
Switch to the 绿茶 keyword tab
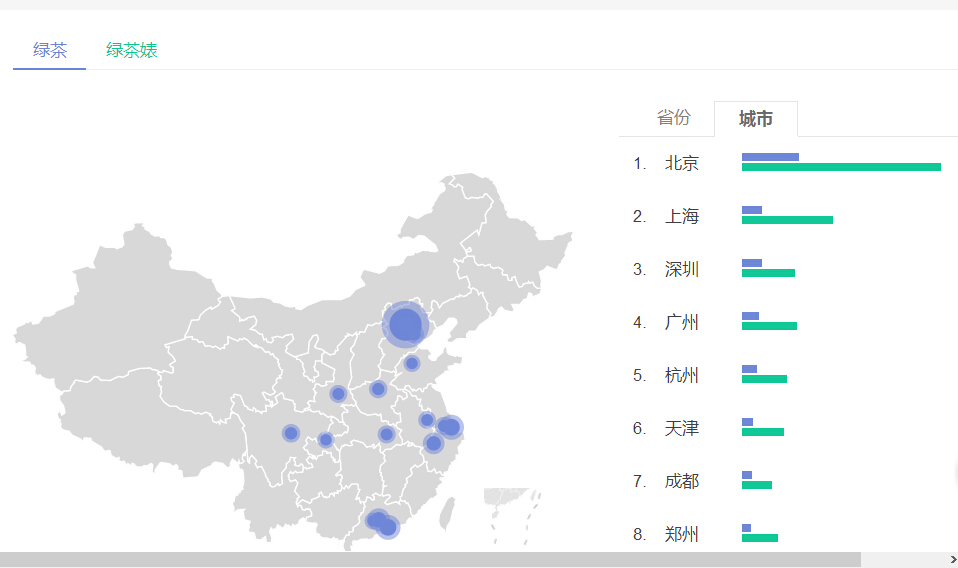pos(49,50)
